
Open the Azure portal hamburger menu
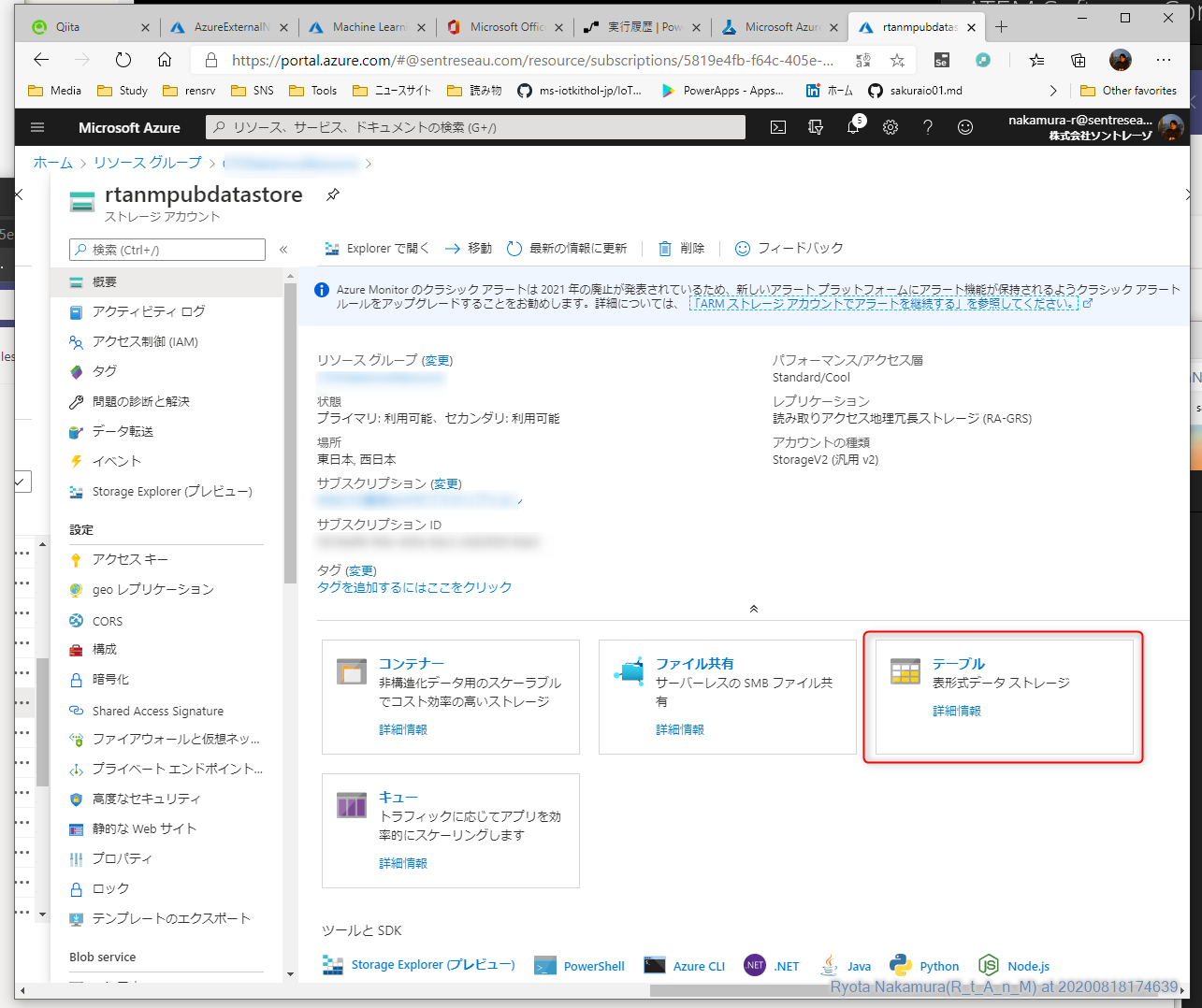coord(37,127)
